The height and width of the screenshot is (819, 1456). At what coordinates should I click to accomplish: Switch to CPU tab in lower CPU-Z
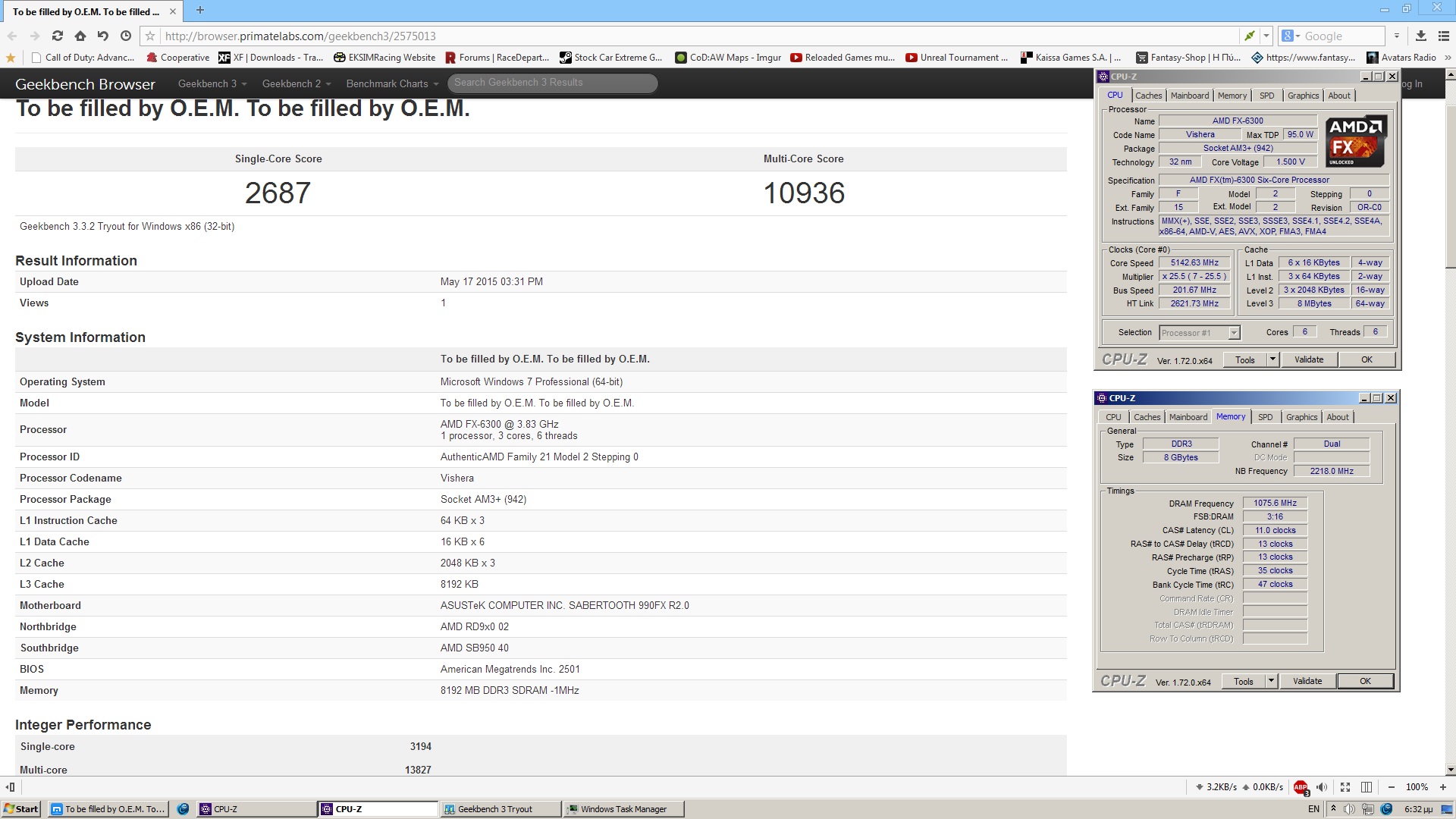coord(1113,417)
